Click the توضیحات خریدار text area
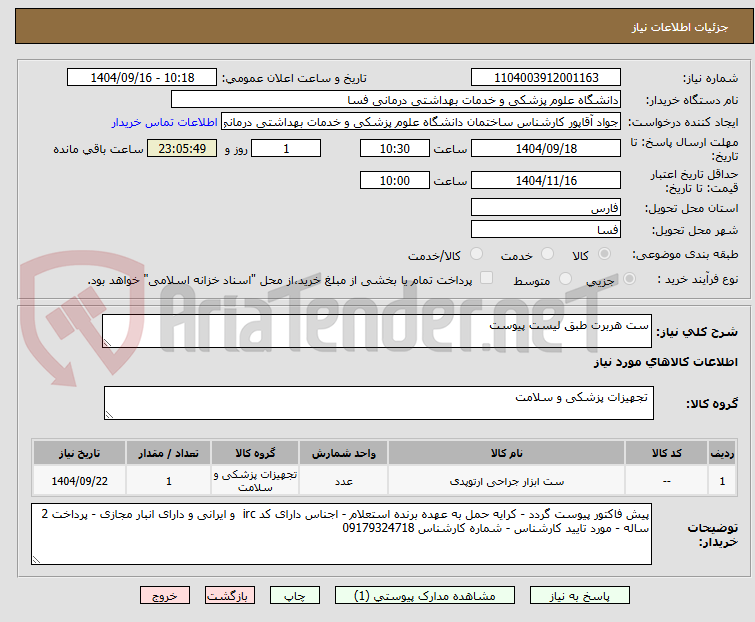This screenshot has height=622, width=755. 341,534
